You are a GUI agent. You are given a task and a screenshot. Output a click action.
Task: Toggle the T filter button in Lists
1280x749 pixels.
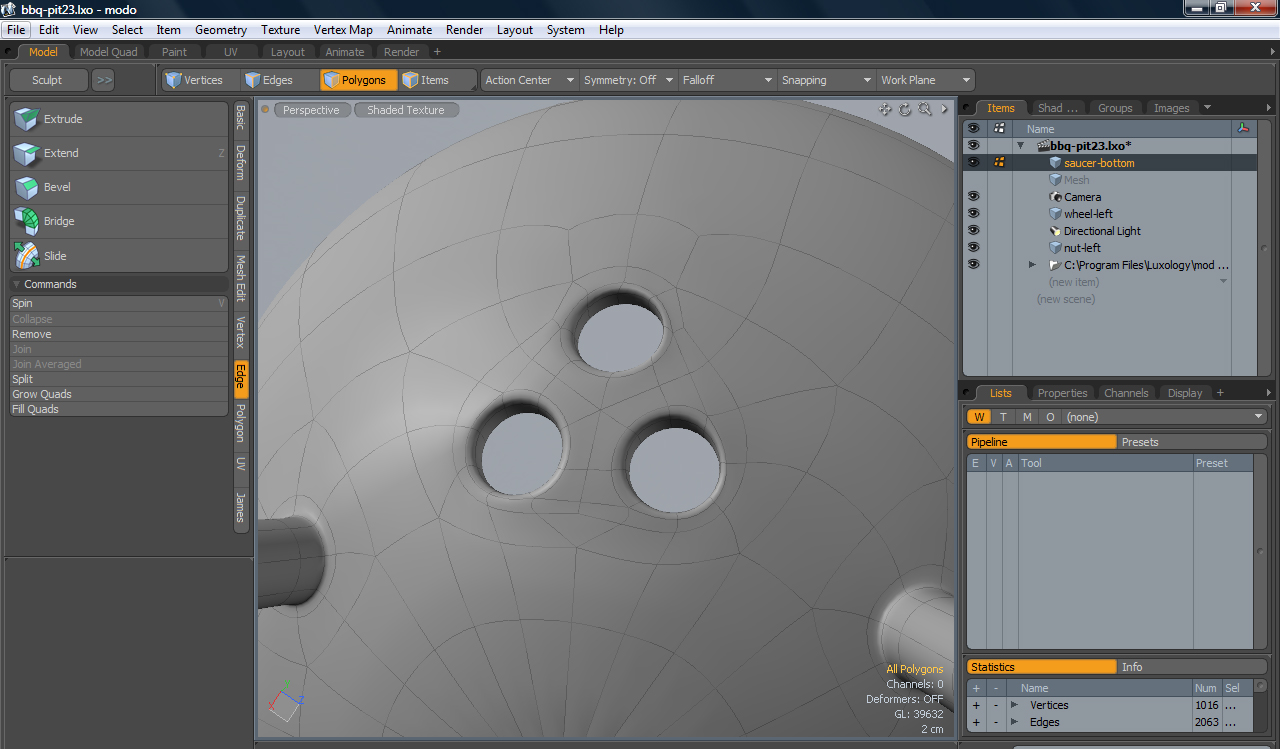tap(1003, 417)
